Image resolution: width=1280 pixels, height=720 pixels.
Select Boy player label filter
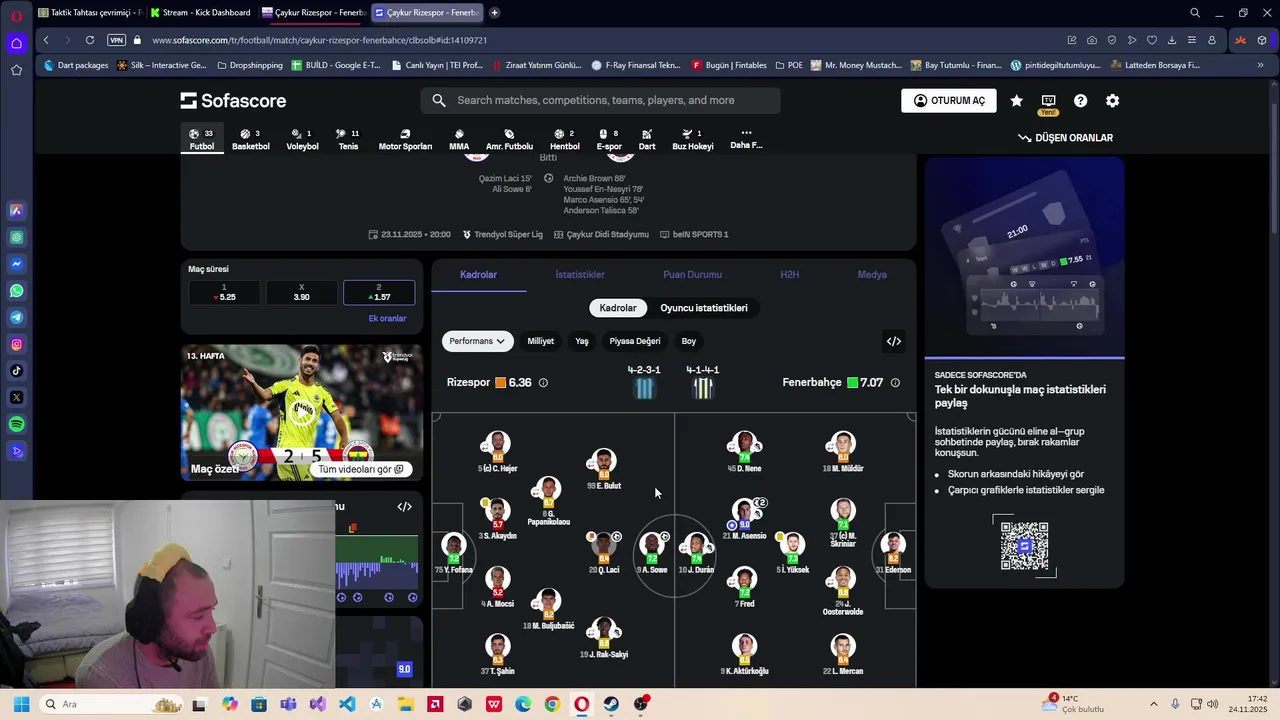coord(689,341)
